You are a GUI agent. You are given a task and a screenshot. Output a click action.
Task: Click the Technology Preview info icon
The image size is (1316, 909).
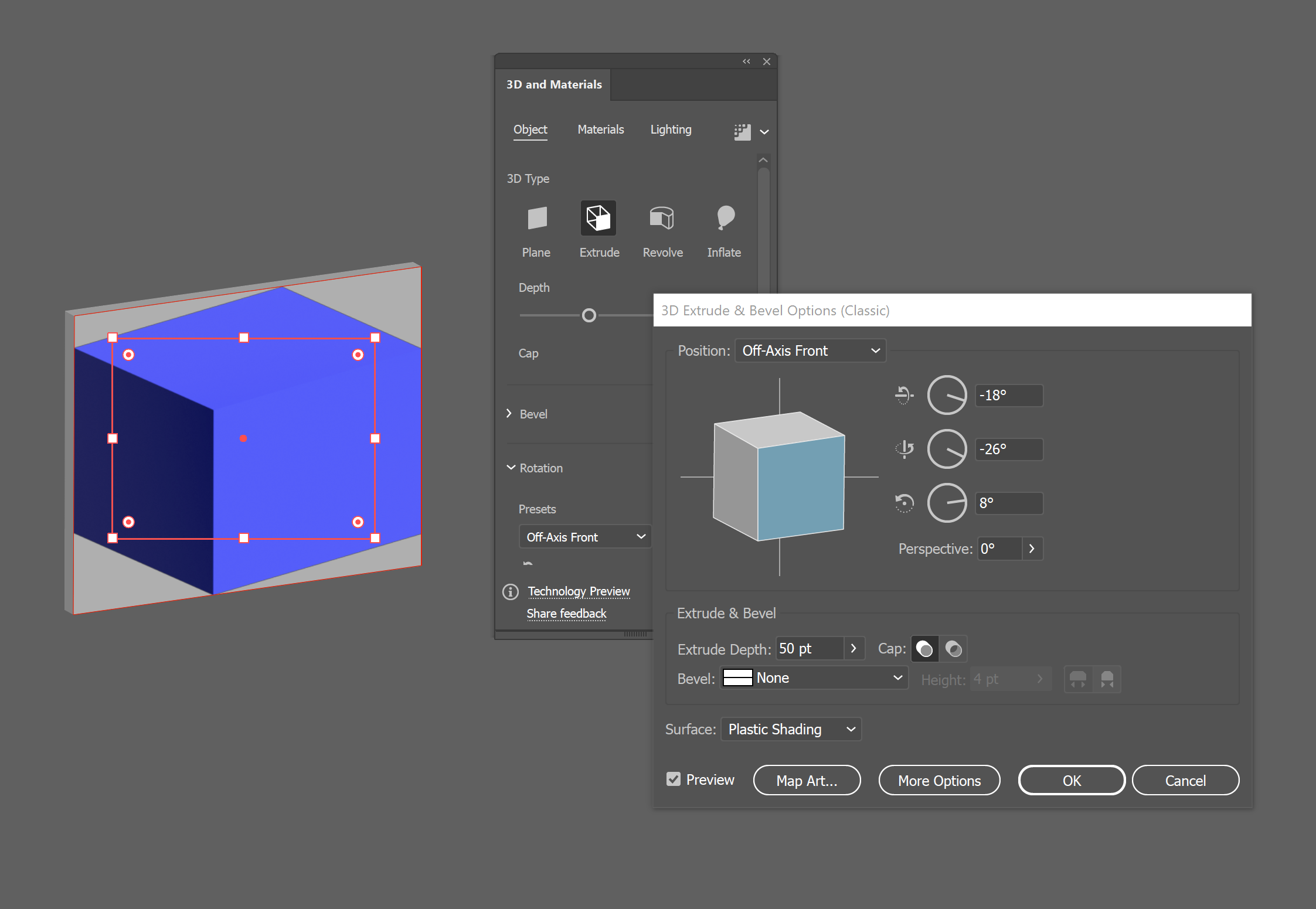(x=511, y=592)
